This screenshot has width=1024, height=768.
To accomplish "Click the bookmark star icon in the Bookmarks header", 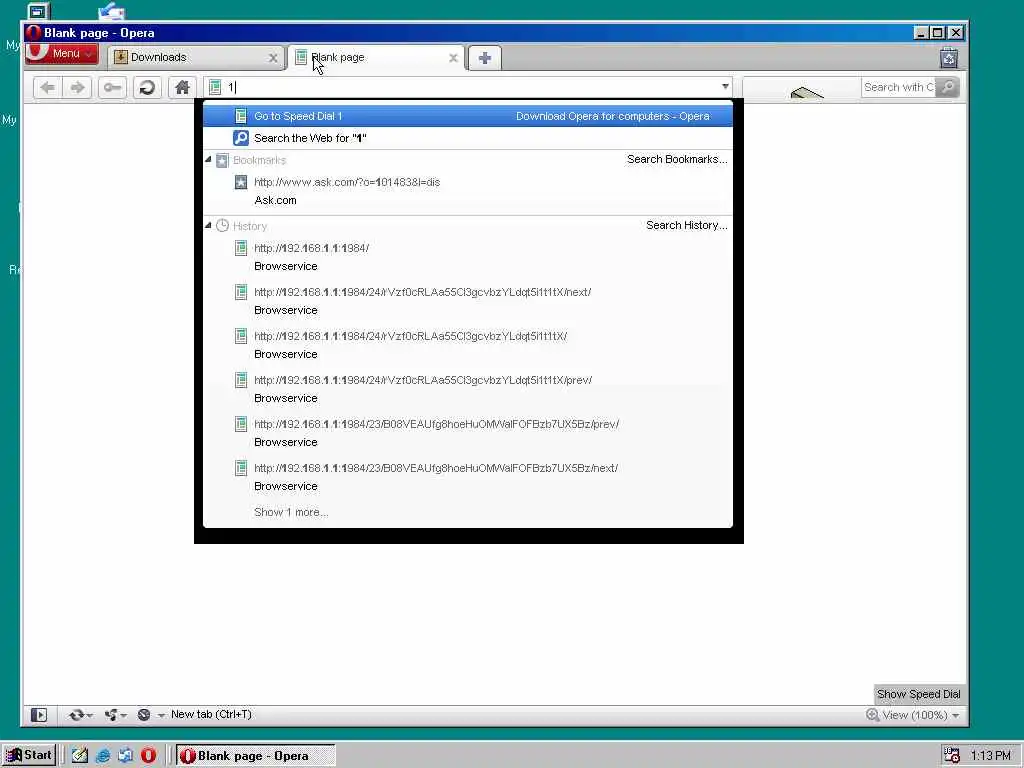I will (x=222, y=160).
